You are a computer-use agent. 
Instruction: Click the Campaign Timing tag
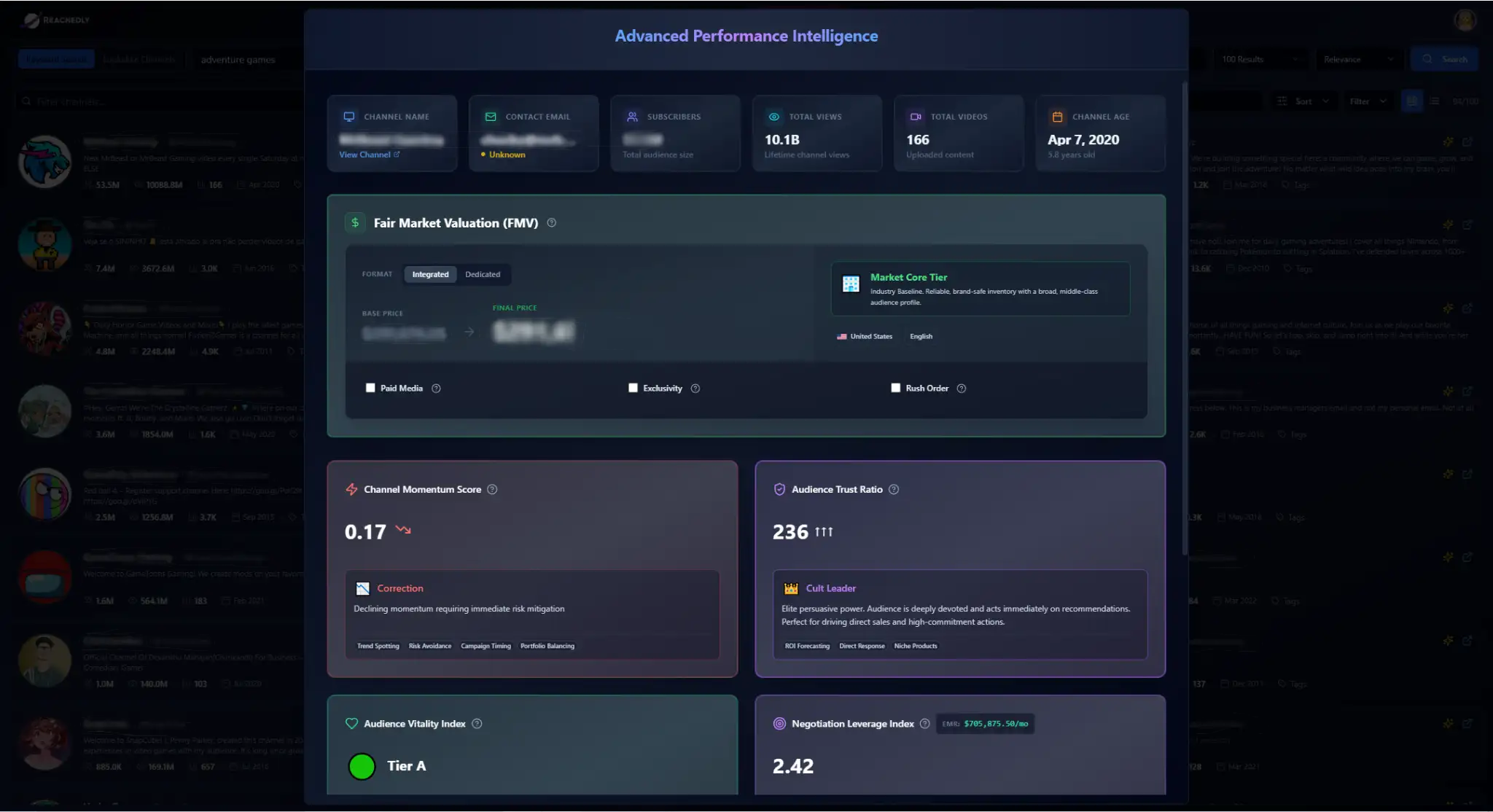pos(486,646)
